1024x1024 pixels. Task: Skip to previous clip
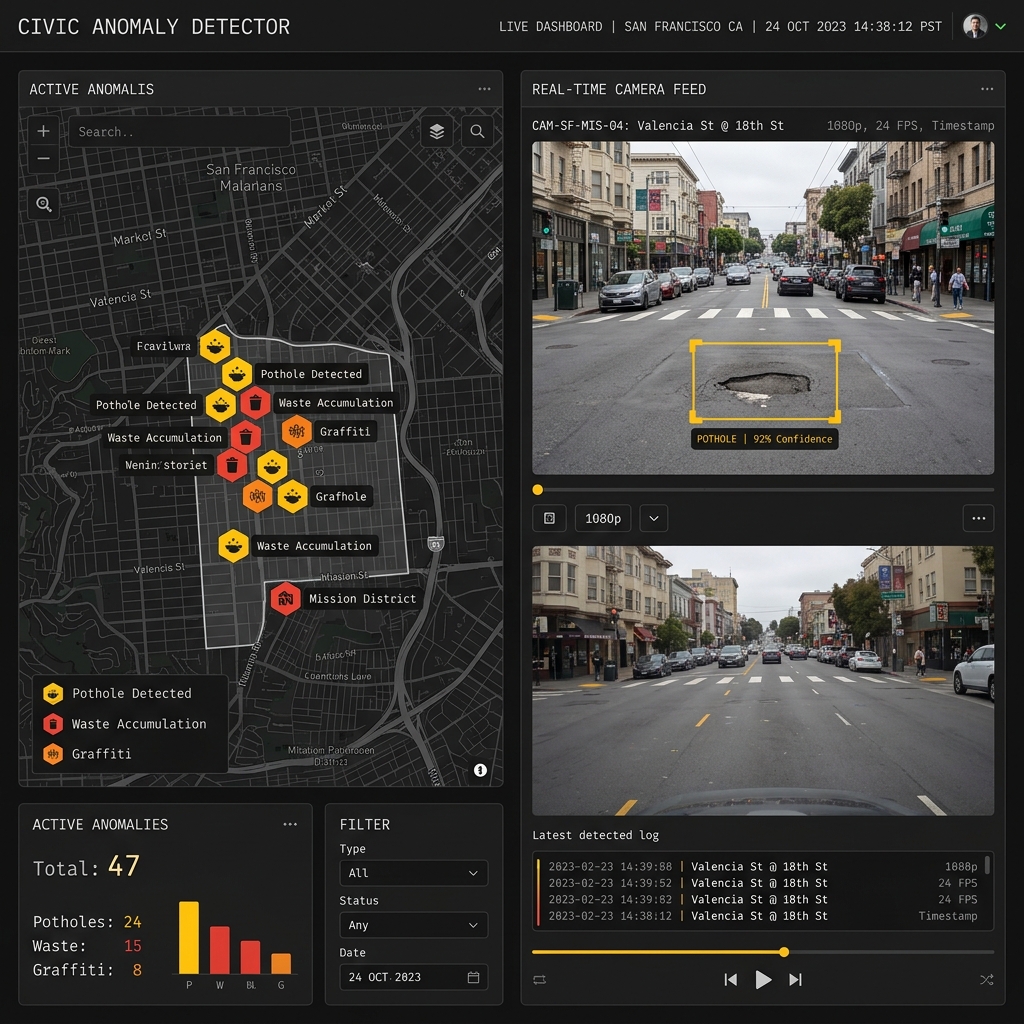pyautogui.click(x=731, y=980)
